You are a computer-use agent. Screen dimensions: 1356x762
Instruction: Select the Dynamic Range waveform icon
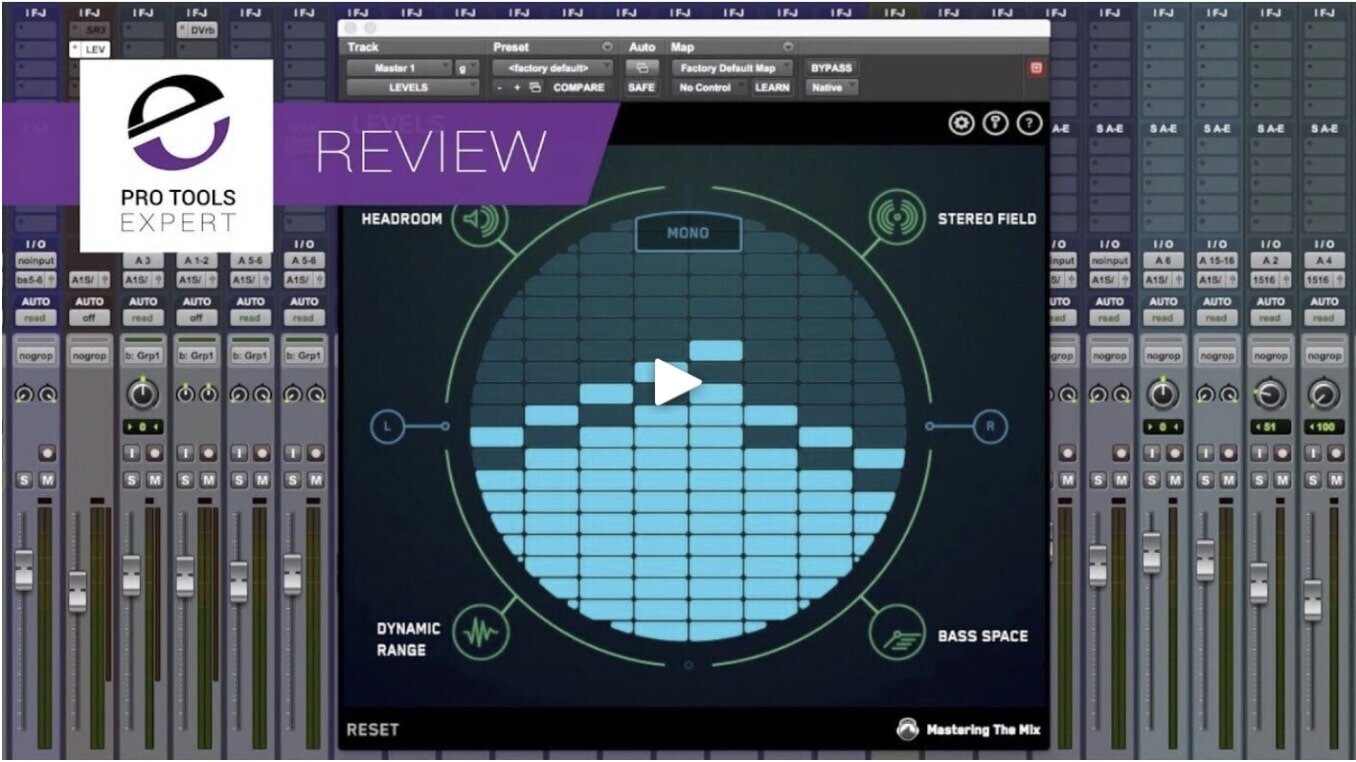[482, 634]
